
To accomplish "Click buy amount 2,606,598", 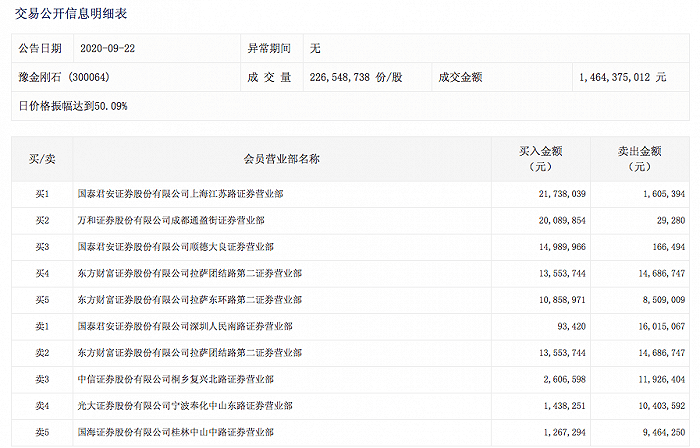I will click(x=564, y=379).
